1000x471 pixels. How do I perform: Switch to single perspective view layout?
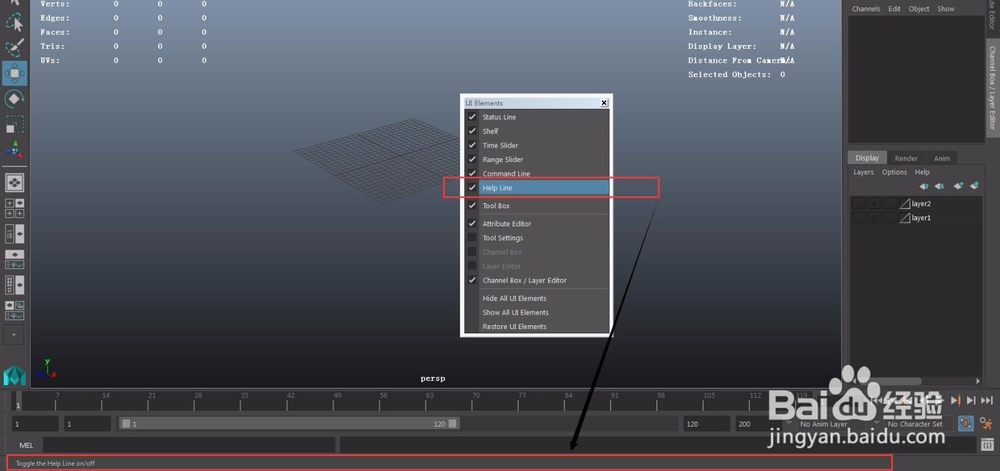click(15, 183)
